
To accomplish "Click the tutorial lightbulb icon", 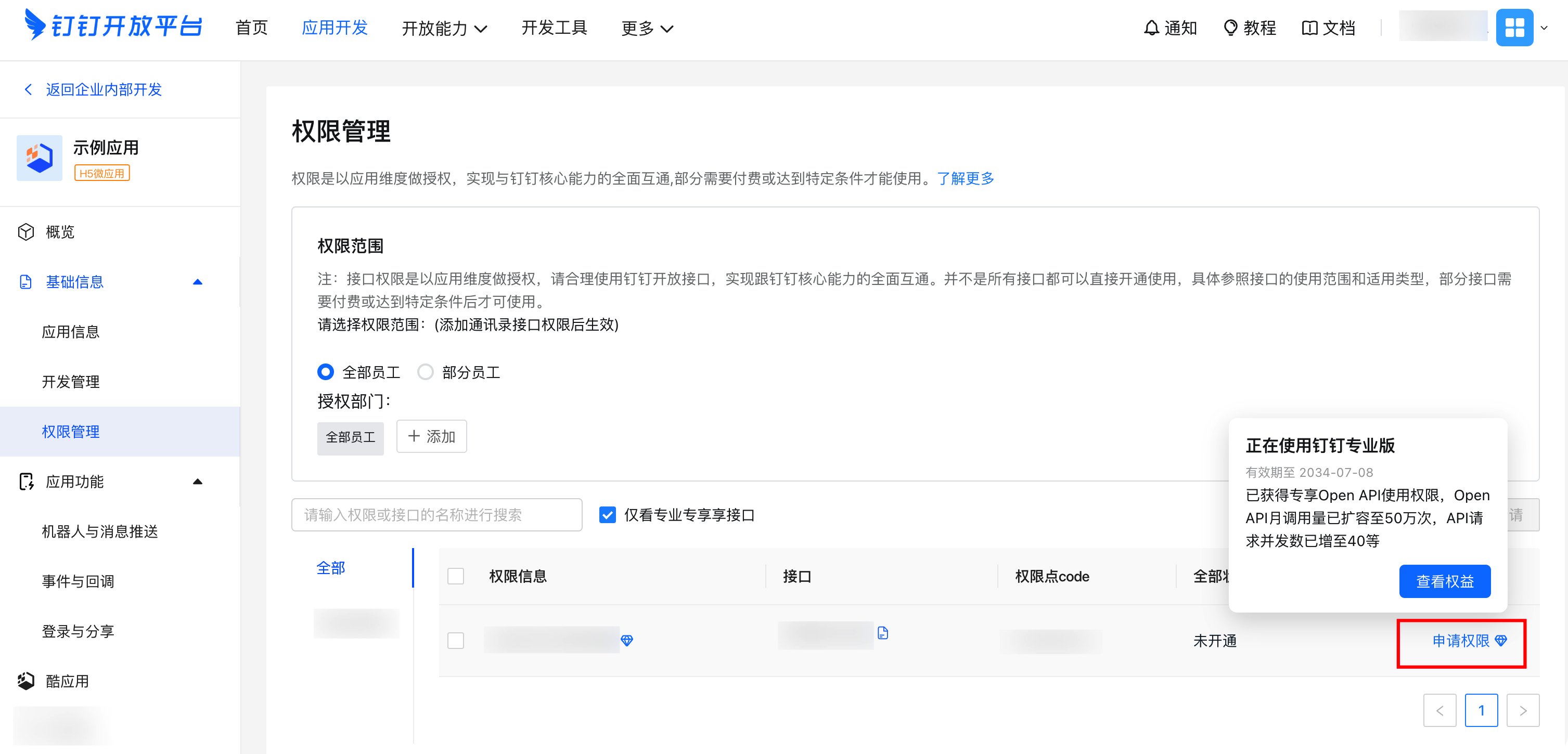I will click(x=1230, y=28).
